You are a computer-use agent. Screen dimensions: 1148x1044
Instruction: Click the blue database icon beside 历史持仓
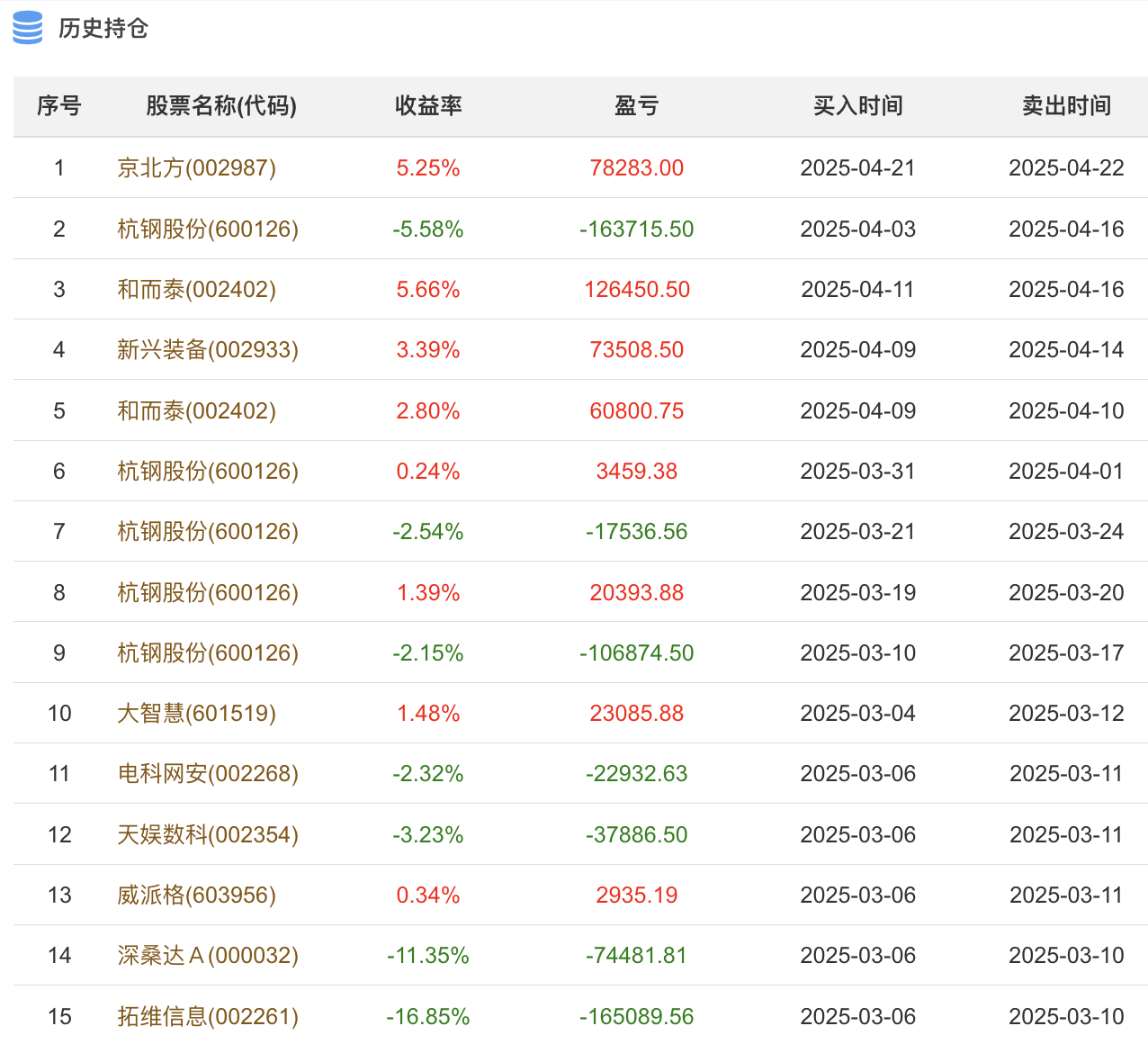[x=28, y=28]
